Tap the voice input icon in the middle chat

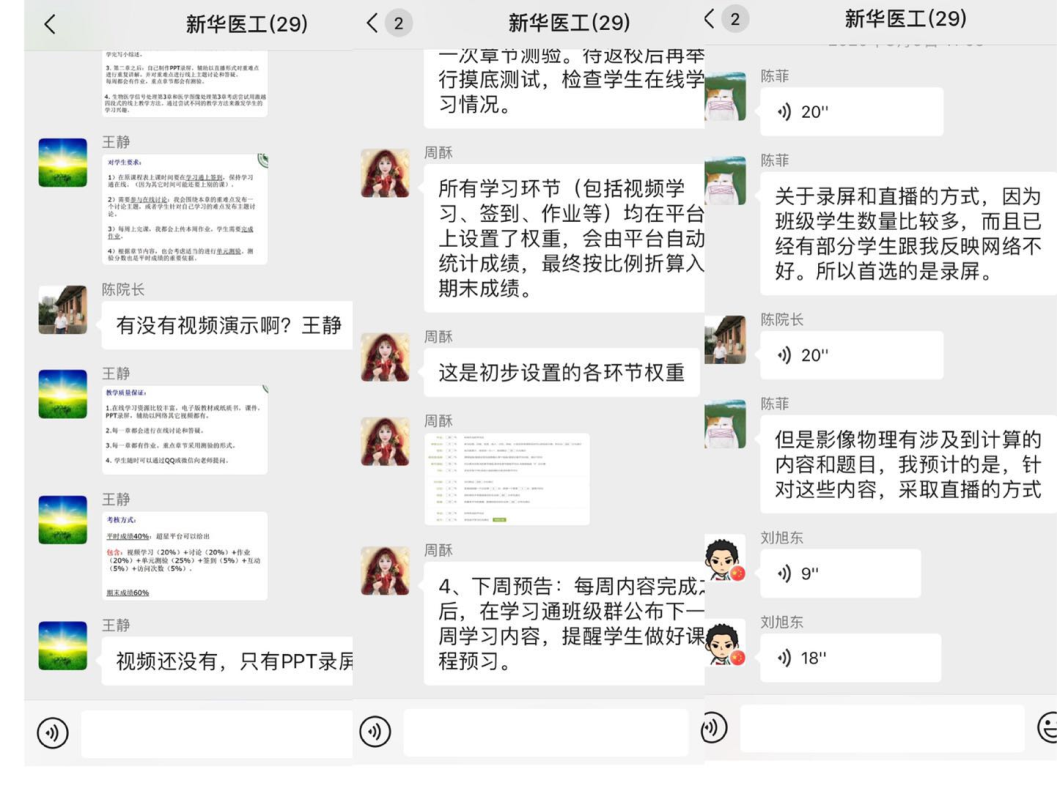[375, 732]
